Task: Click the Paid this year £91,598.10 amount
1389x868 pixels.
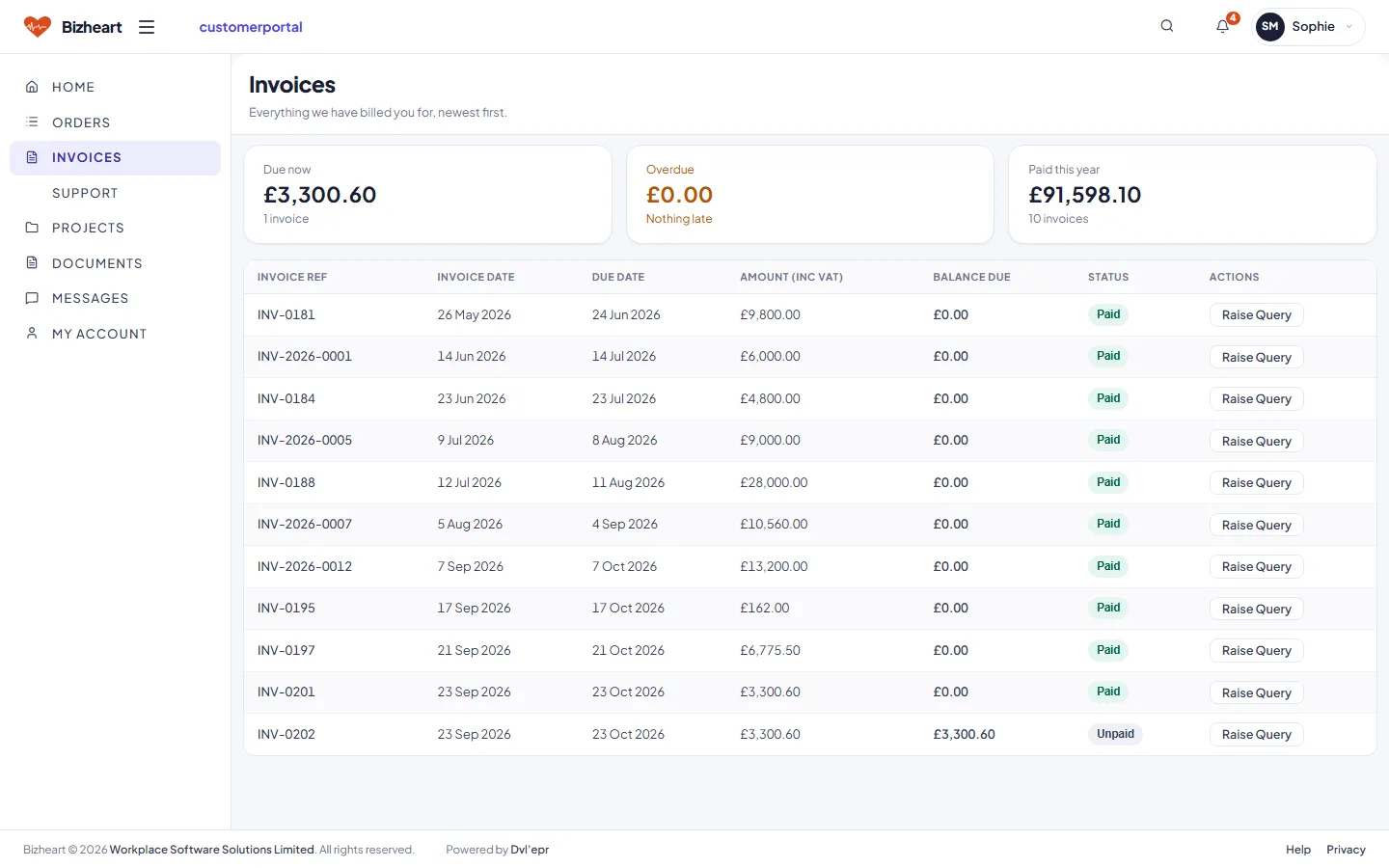Action: pos(1084,195)
